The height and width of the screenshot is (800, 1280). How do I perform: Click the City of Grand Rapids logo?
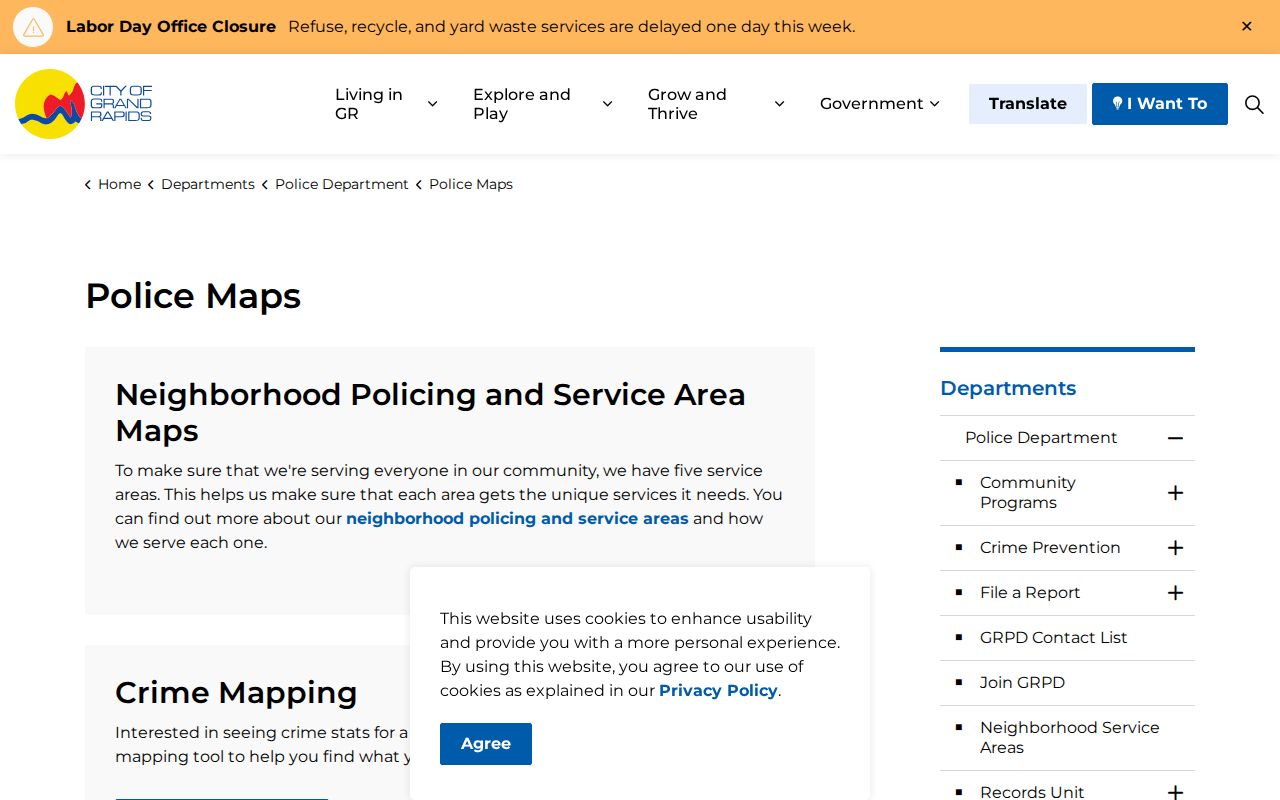click(84, 104)
